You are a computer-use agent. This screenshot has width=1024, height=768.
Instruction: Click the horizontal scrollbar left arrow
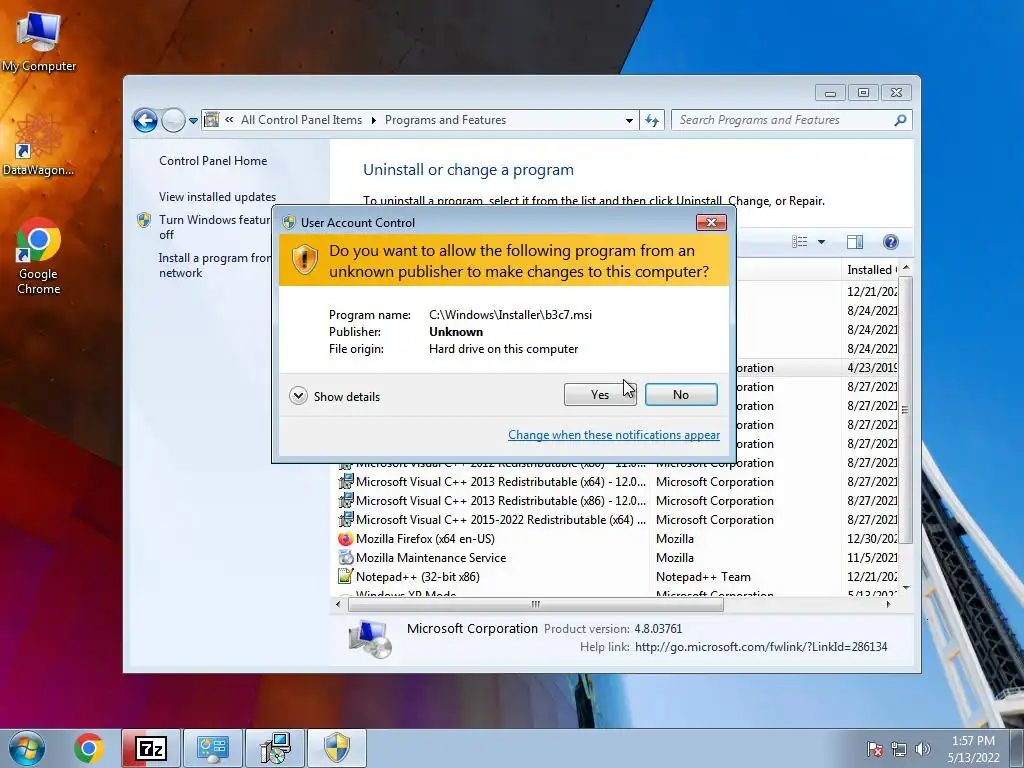click(338, 605)
